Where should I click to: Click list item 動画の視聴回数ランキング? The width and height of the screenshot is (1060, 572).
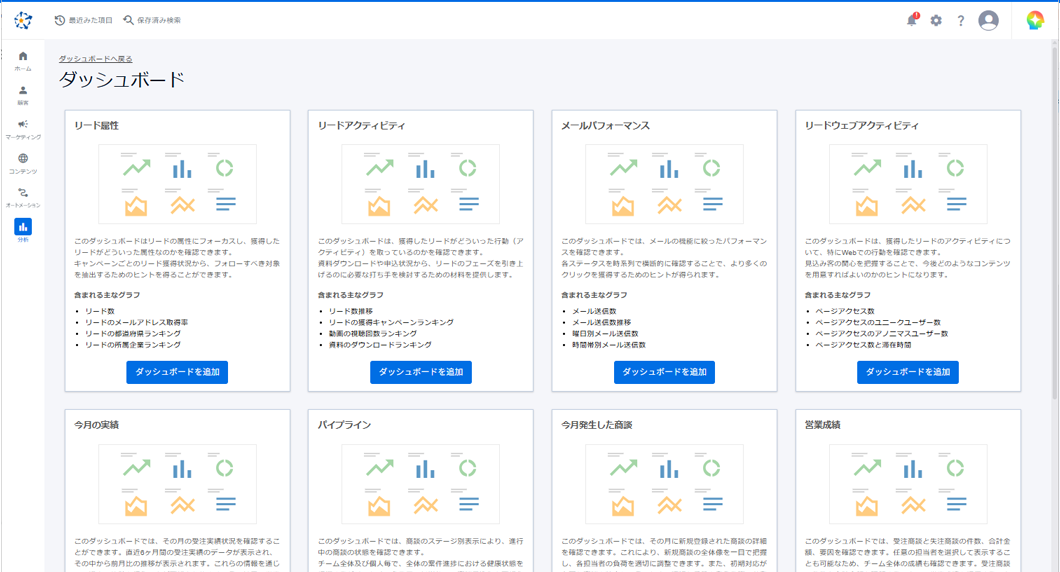coord(372,333)
